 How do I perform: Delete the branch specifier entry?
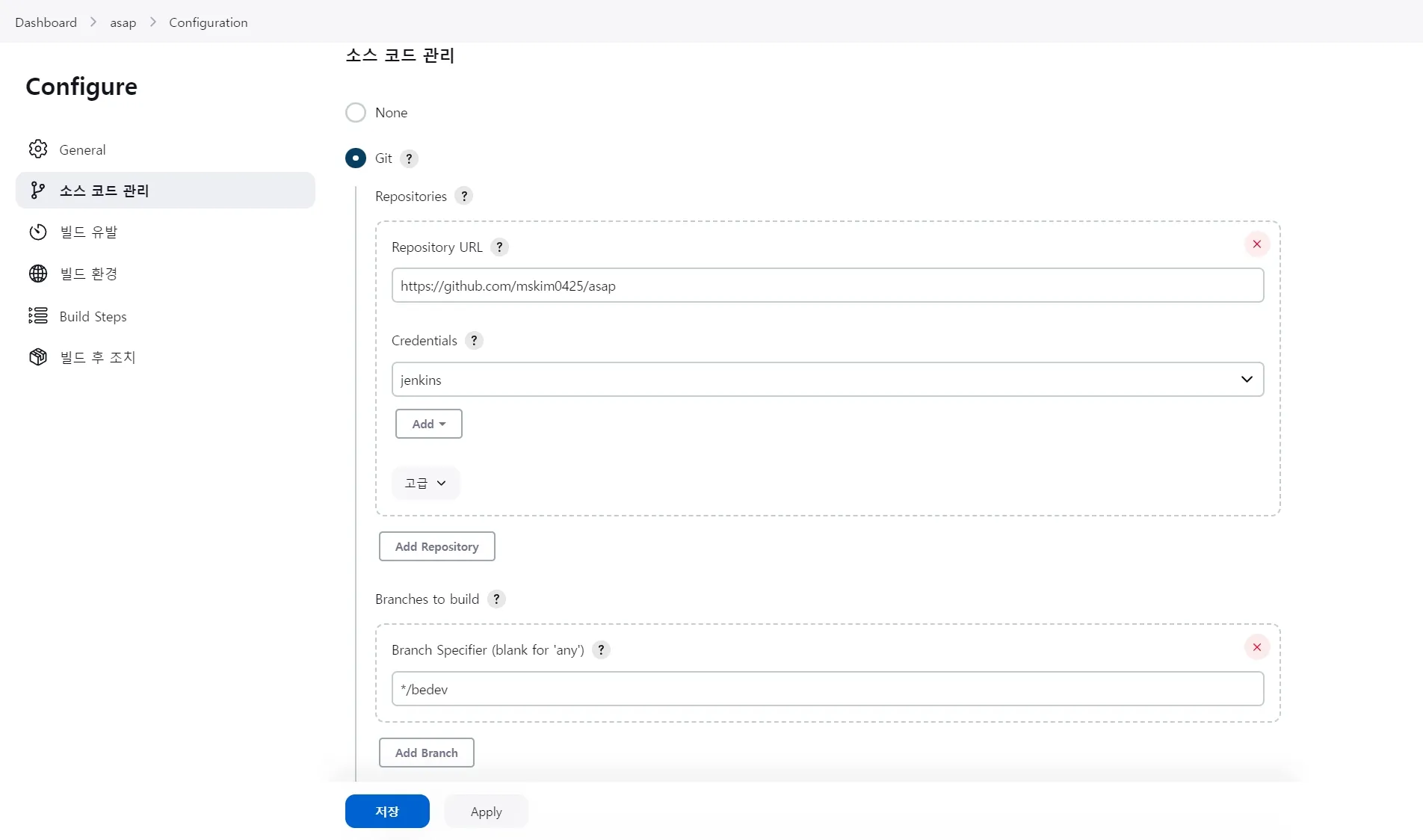click(x=1256, y=647)
